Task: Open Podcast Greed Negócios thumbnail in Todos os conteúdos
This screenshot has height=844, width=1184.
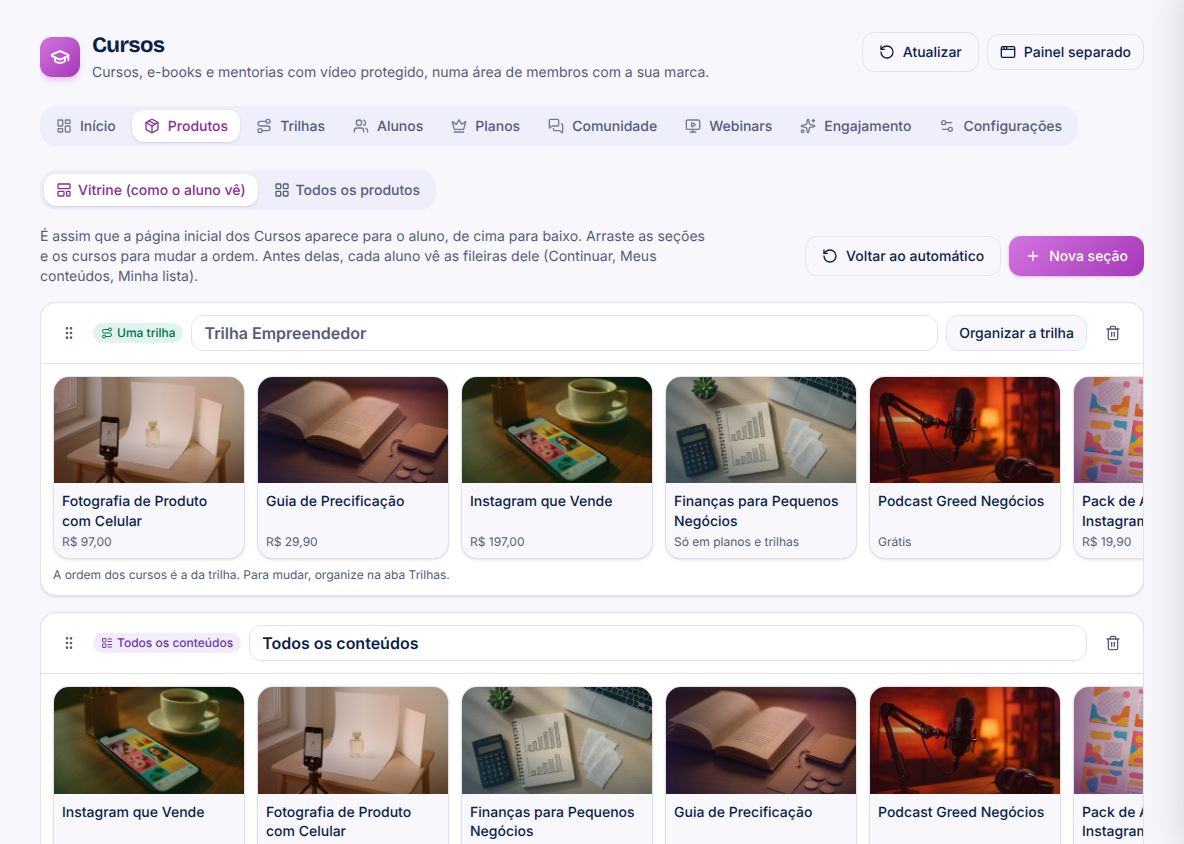Action: coord(964,741)
